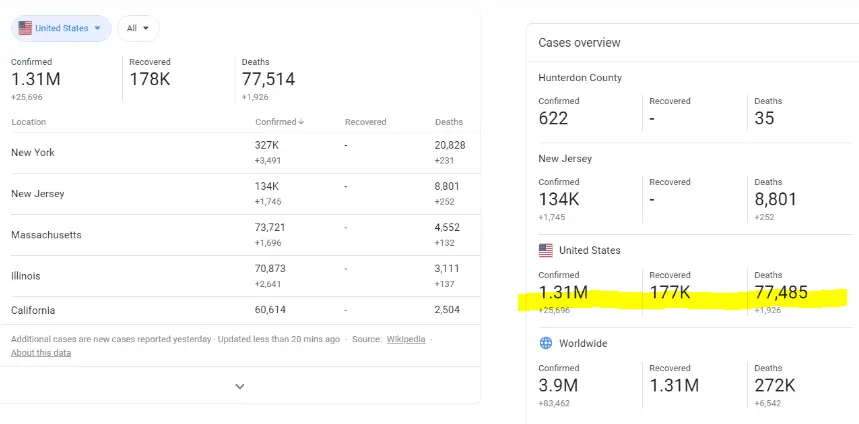The width and height of the screenshot is (859, 424).
Task: Click the Deaths column header in table
Action: (x=448, y=122)
